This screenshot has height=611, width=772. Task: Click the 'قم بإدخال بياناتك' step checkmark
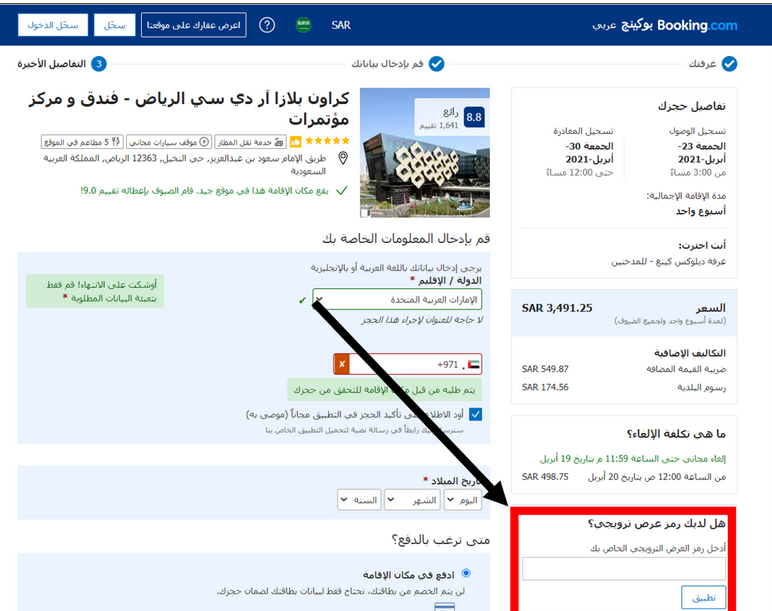436,64
